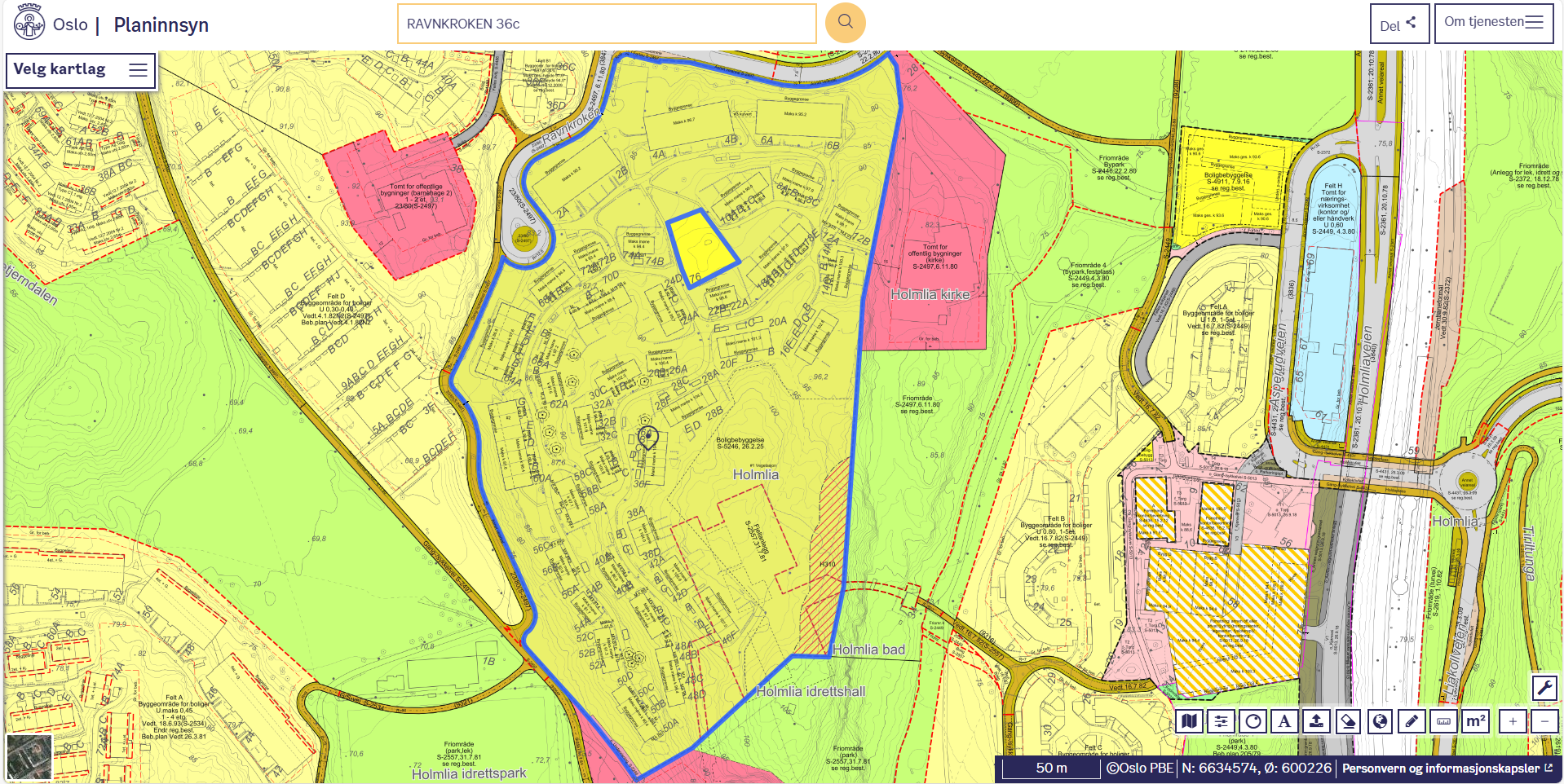
Task: Toggle the wrench tools panel
Action: point(1544,688)
